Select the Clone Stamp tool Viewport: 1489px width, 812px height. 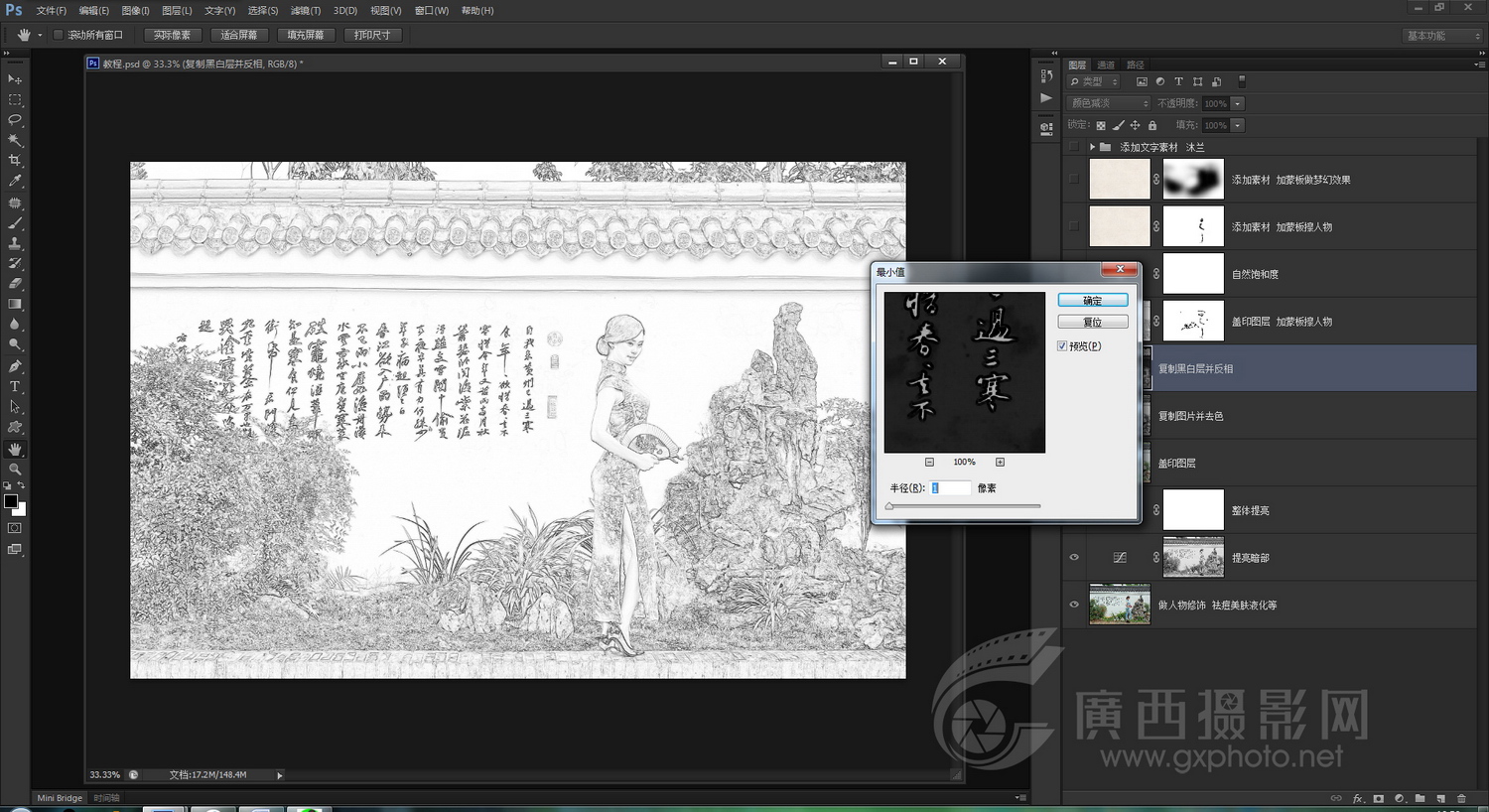(15, 243)
